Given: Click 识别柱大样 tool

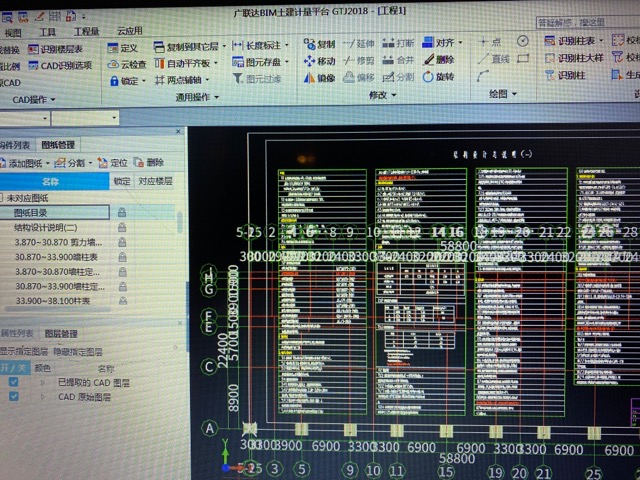Looking at the screenshot, I should (574, 58).
